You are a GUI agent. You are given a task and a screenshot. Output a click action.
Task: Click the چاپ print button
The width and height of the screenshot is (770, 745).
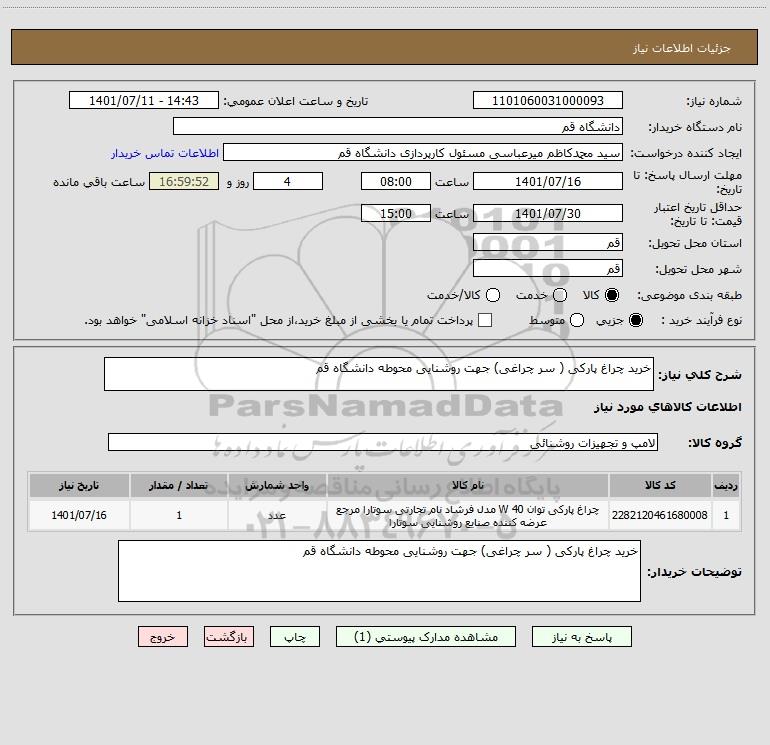tap(295, 637)
